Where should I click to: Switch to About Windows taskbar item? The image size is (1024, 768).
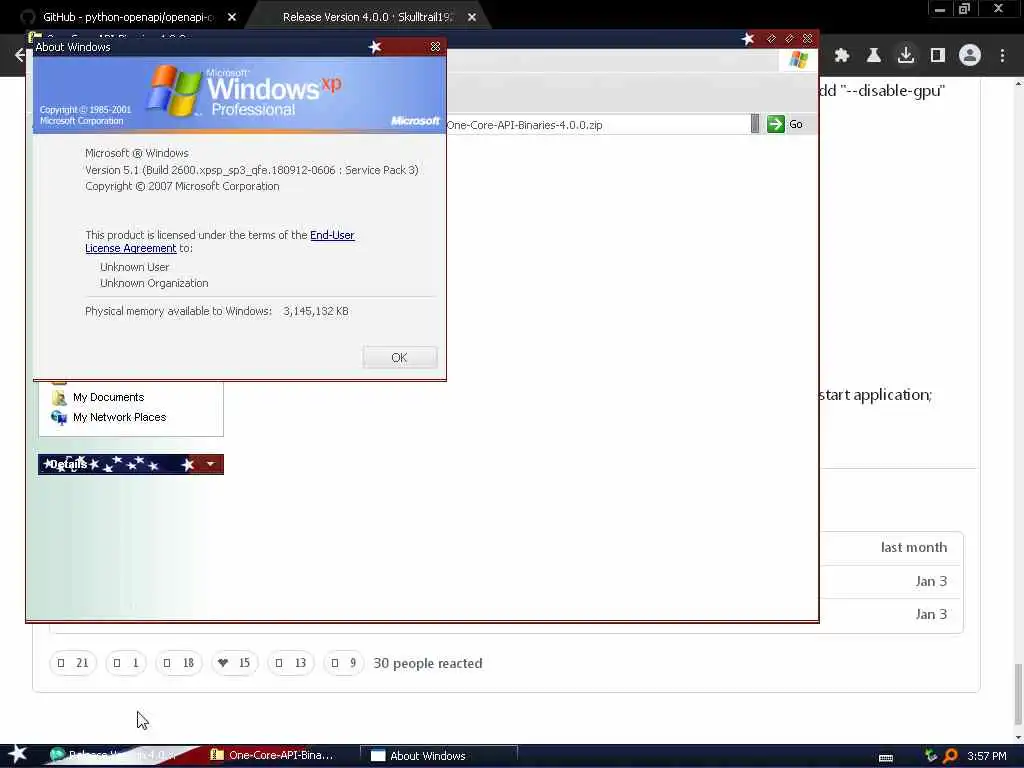point(438,756)
